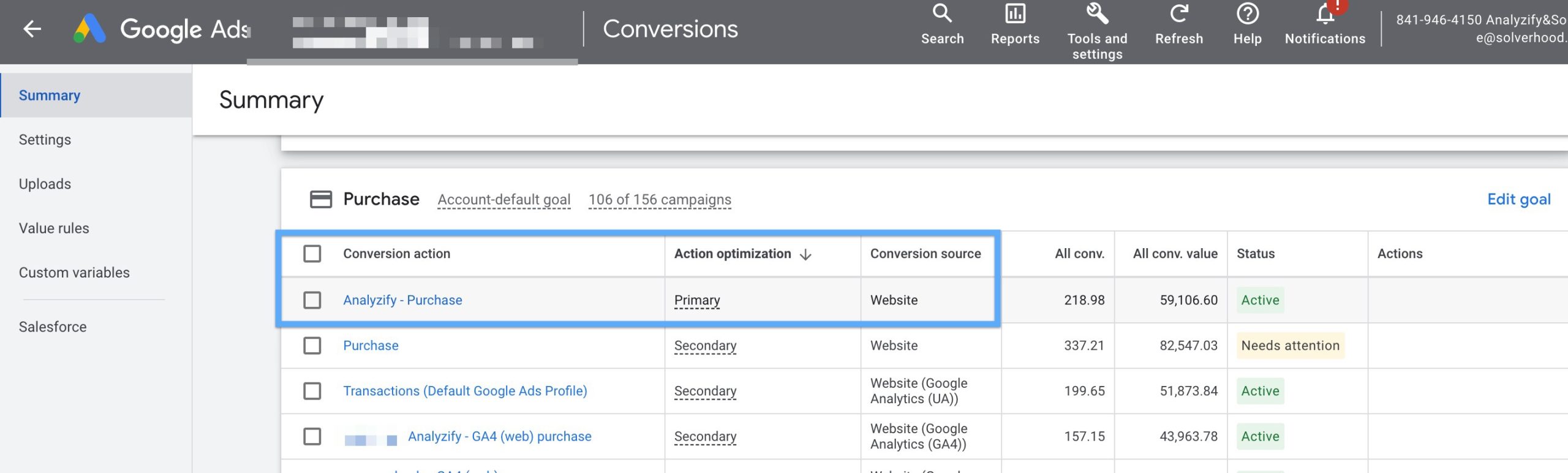The height and width of the screenshot is (473, 1568).
Task: Click the Action optimization column header
Action: point(733,254)
